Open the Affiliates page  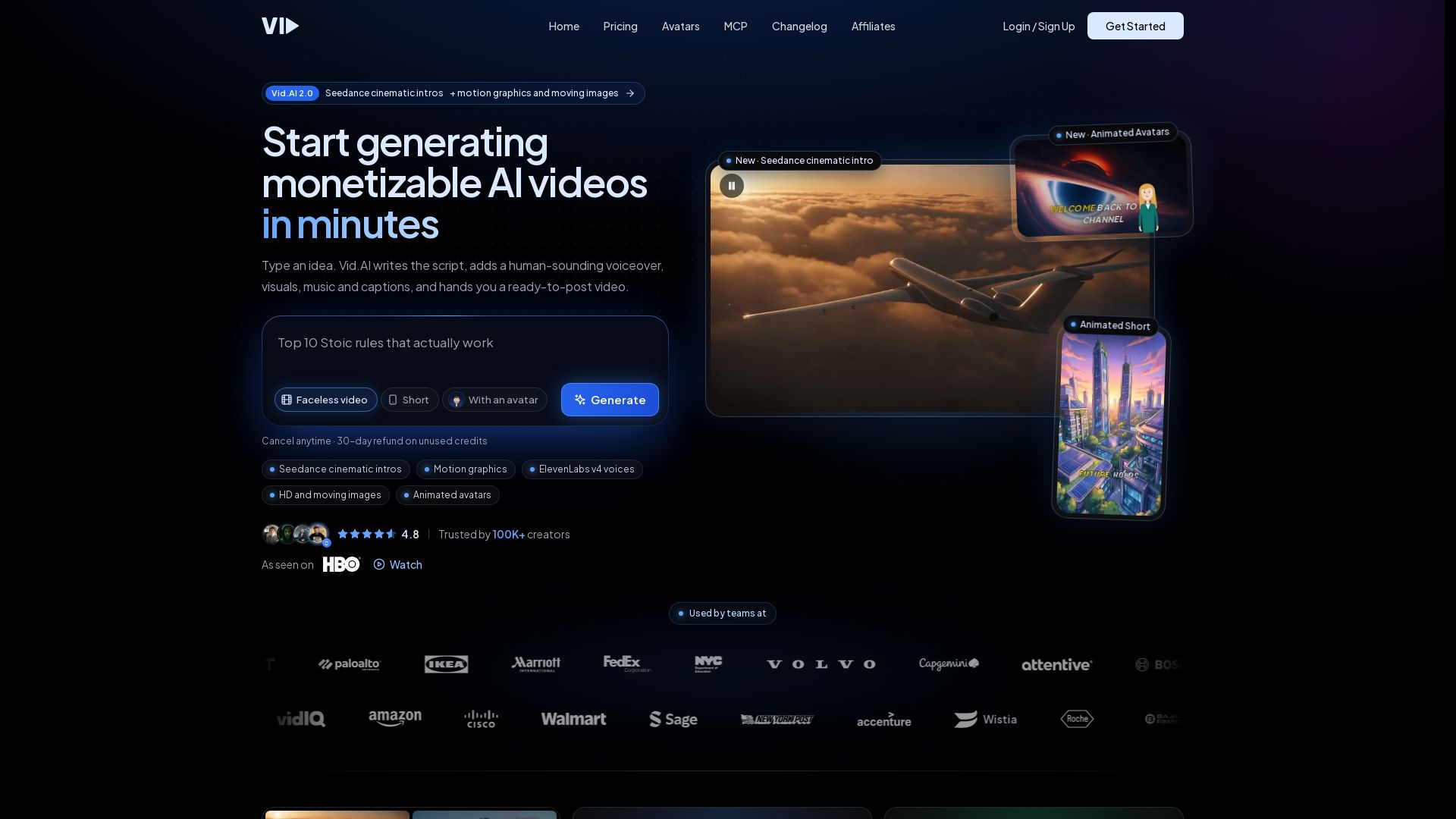coord(874,26)
